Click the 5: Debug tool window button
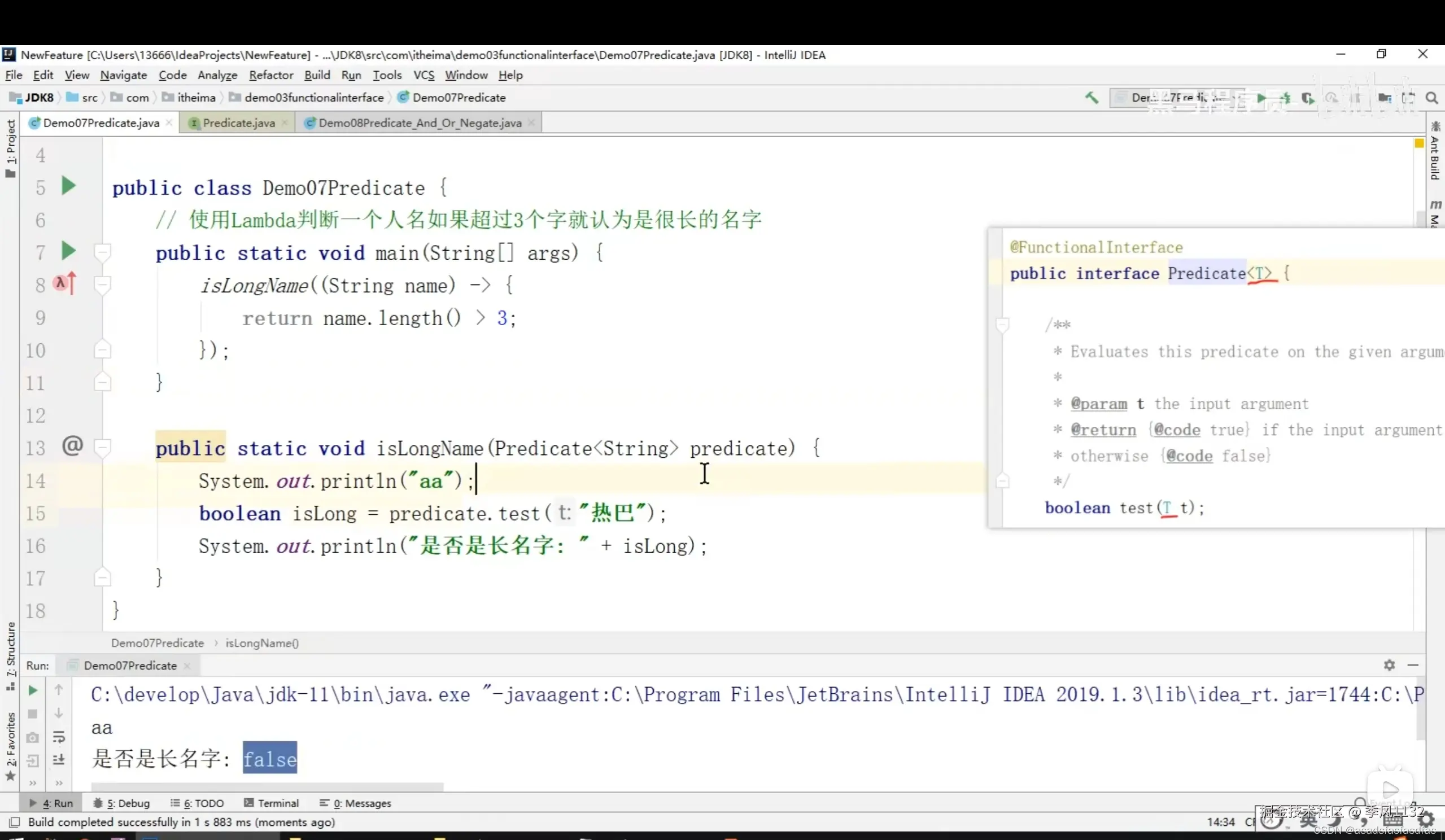 click(121, 803)
